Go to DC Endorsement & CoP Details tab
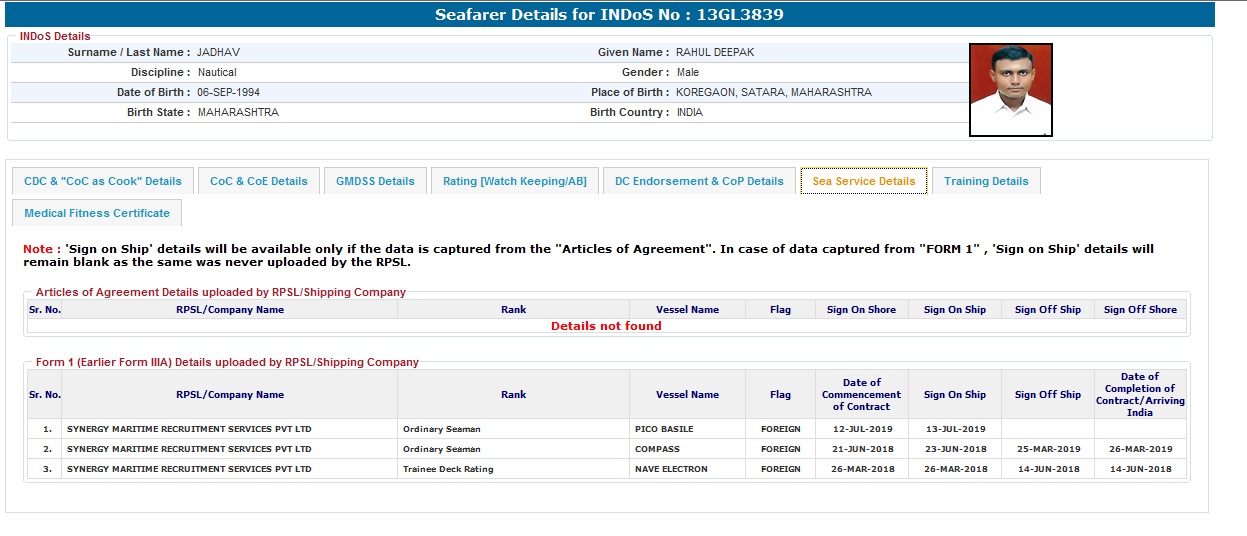 pos(699,181)
